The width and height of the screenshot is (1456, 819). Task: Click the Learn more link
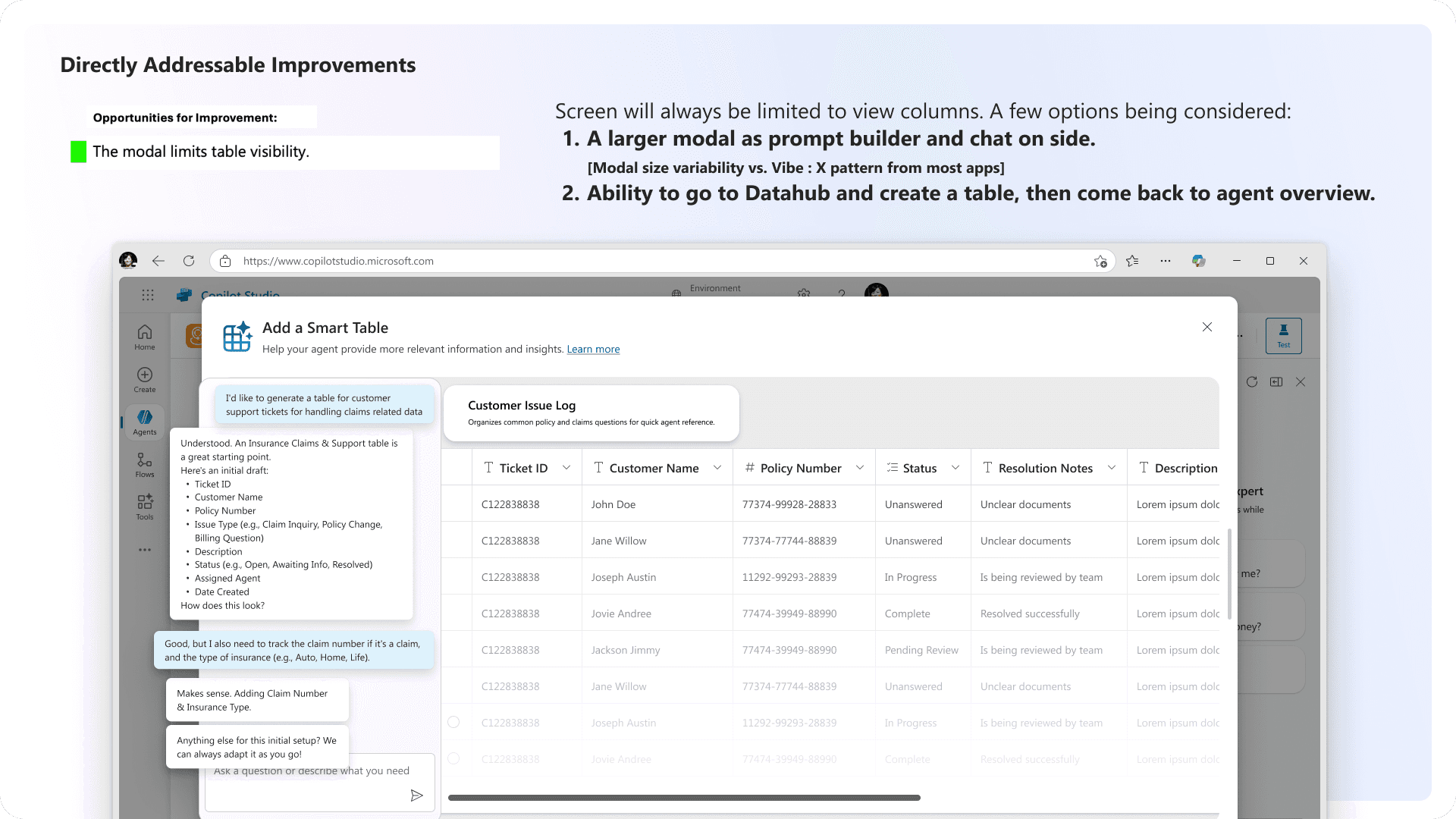point(593,350)
